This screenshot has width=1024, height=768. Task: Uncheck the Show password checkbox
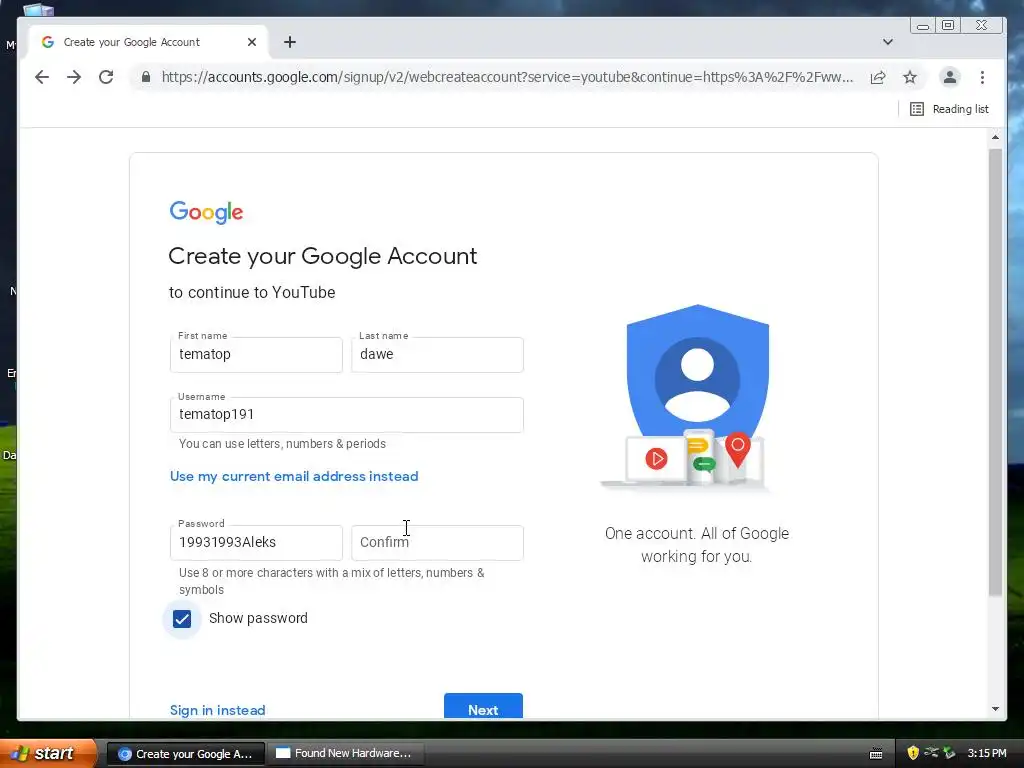[x=182, y=618]
